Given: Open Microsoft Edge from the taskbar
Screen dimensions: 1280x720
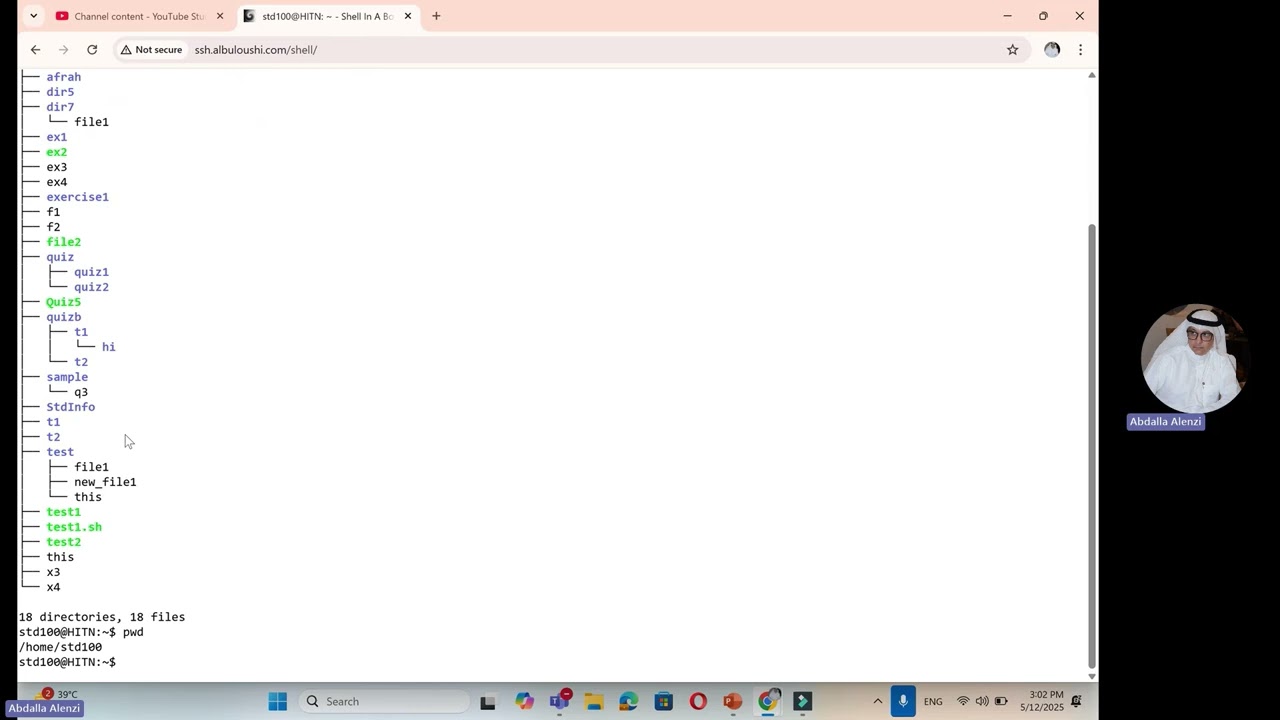Looking at the screenshot, I should click(628, 701).
